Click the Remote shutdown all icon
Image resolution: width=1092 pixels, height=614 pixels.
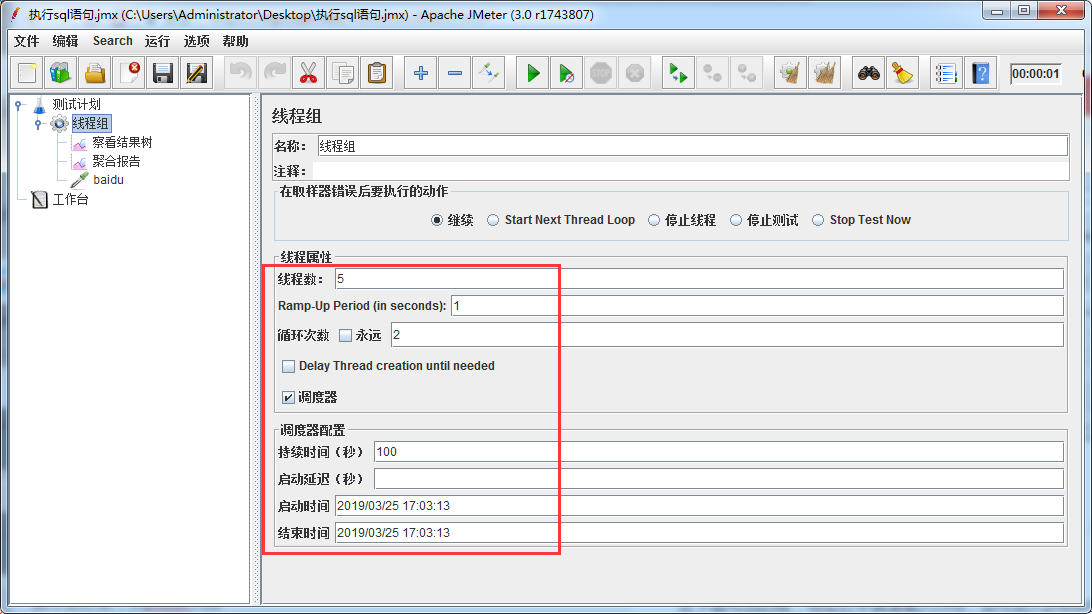tap(747, 73)
